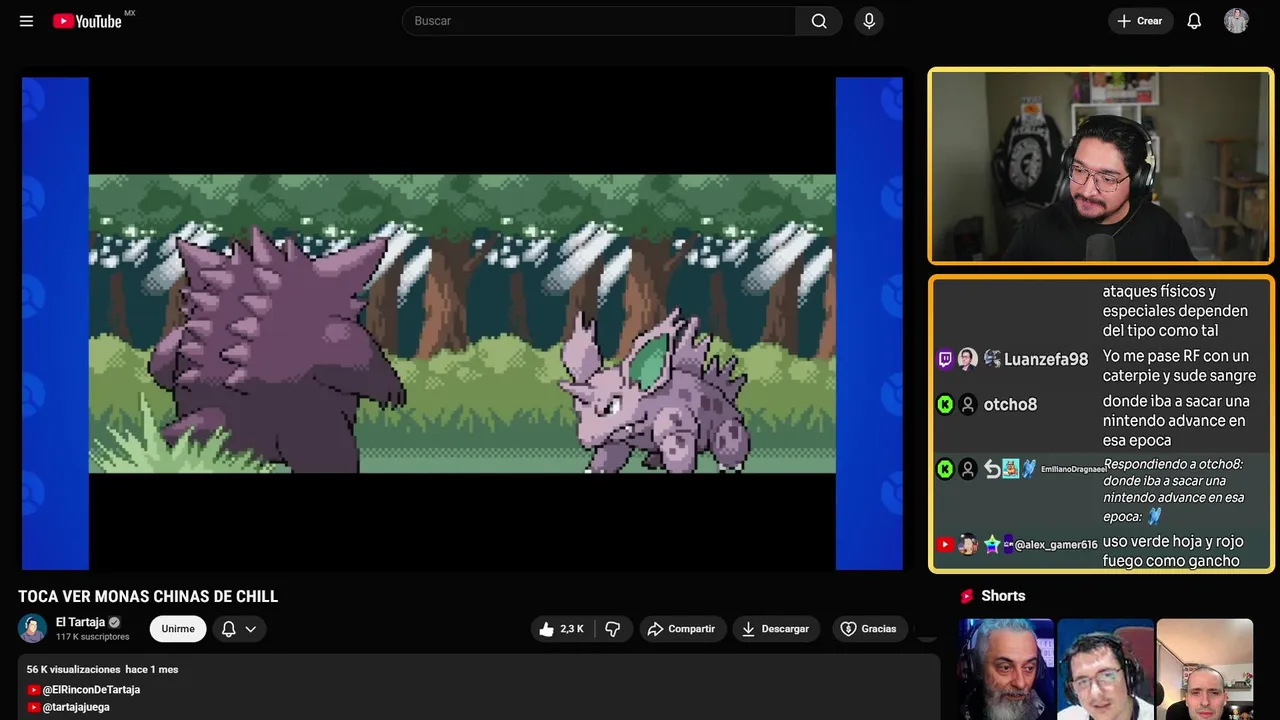Click the reply arrow icon beside EmilianoDragnael
This screenshot has height=720, width=1280.
tap(992, 469)
